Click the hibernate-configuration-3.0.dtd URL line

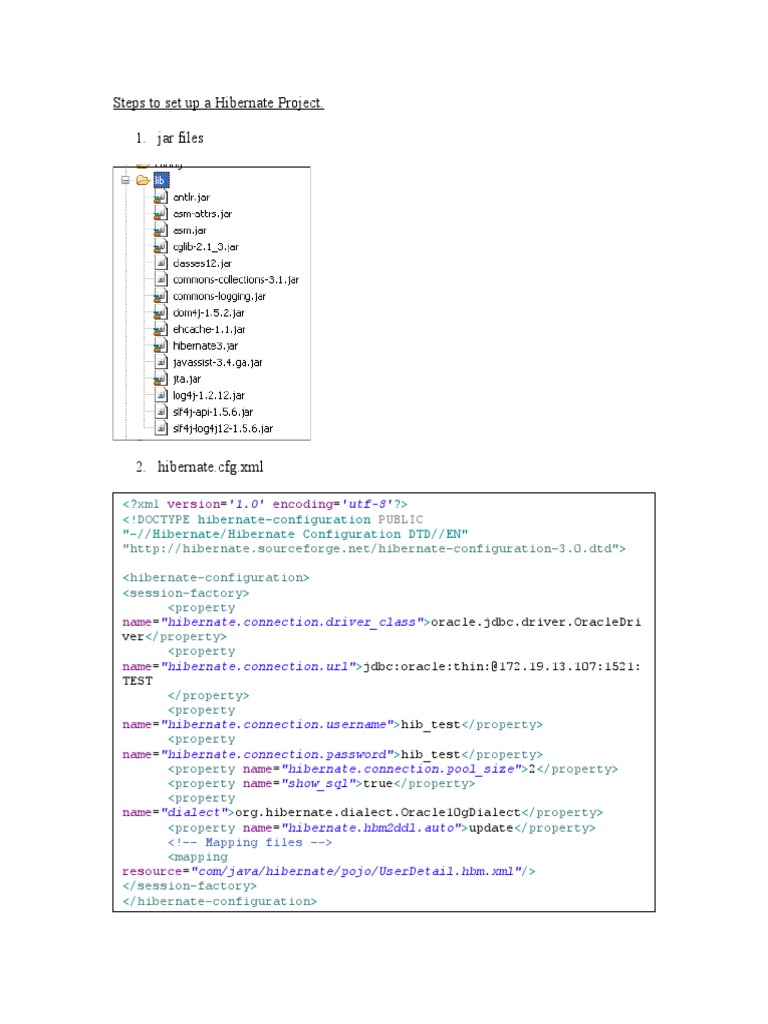click(374, 549)
